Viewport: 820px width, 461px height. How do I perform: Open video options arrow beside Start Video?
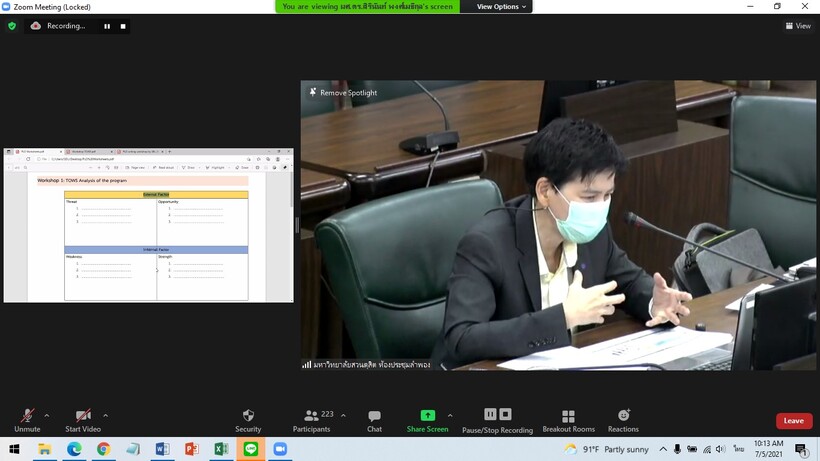[x=106, y=416]
